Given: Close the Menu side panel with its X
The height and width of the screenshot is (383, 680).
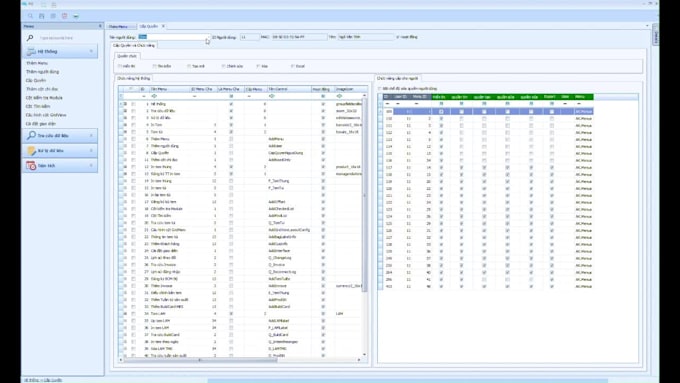Looking at the screenshot, I should pyautogui.click(x=100, y=26).
